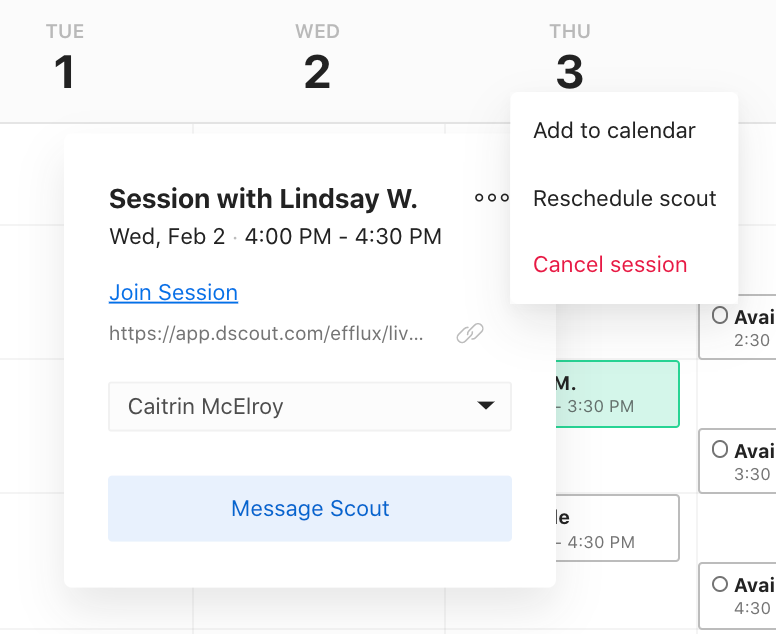The height and width of the screenshot is (634, 776).
Task: Click the three-dot more options icon
Action: [x=491, y=198]
